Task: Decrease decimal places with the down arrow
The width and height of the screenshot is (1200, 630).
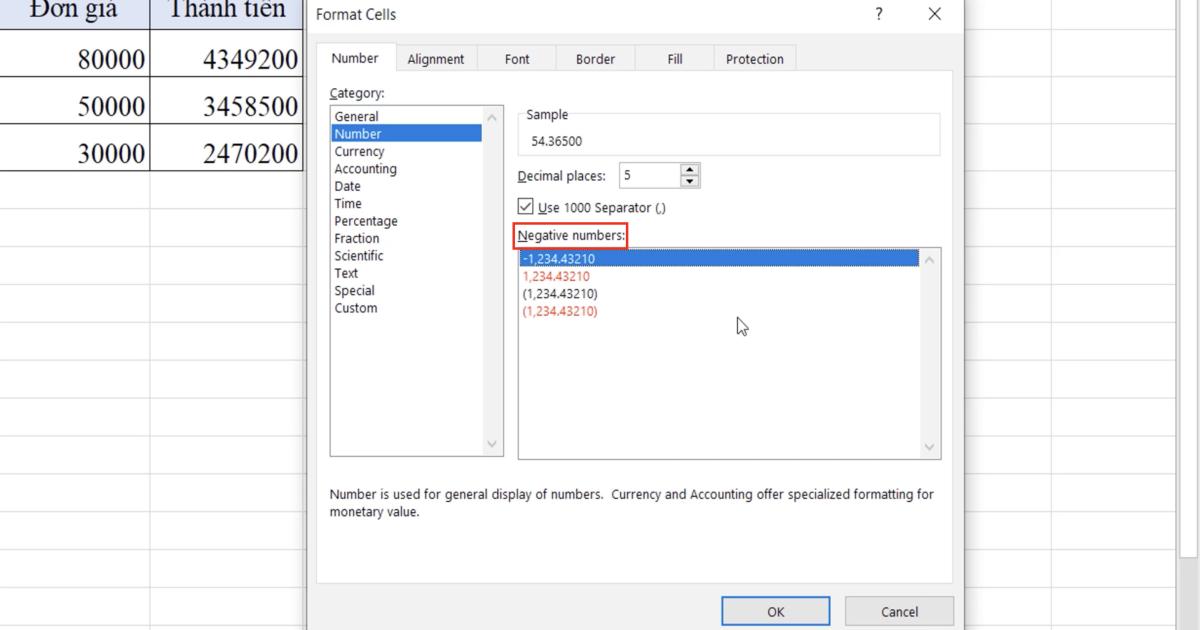Action: [x=690, y=180]
